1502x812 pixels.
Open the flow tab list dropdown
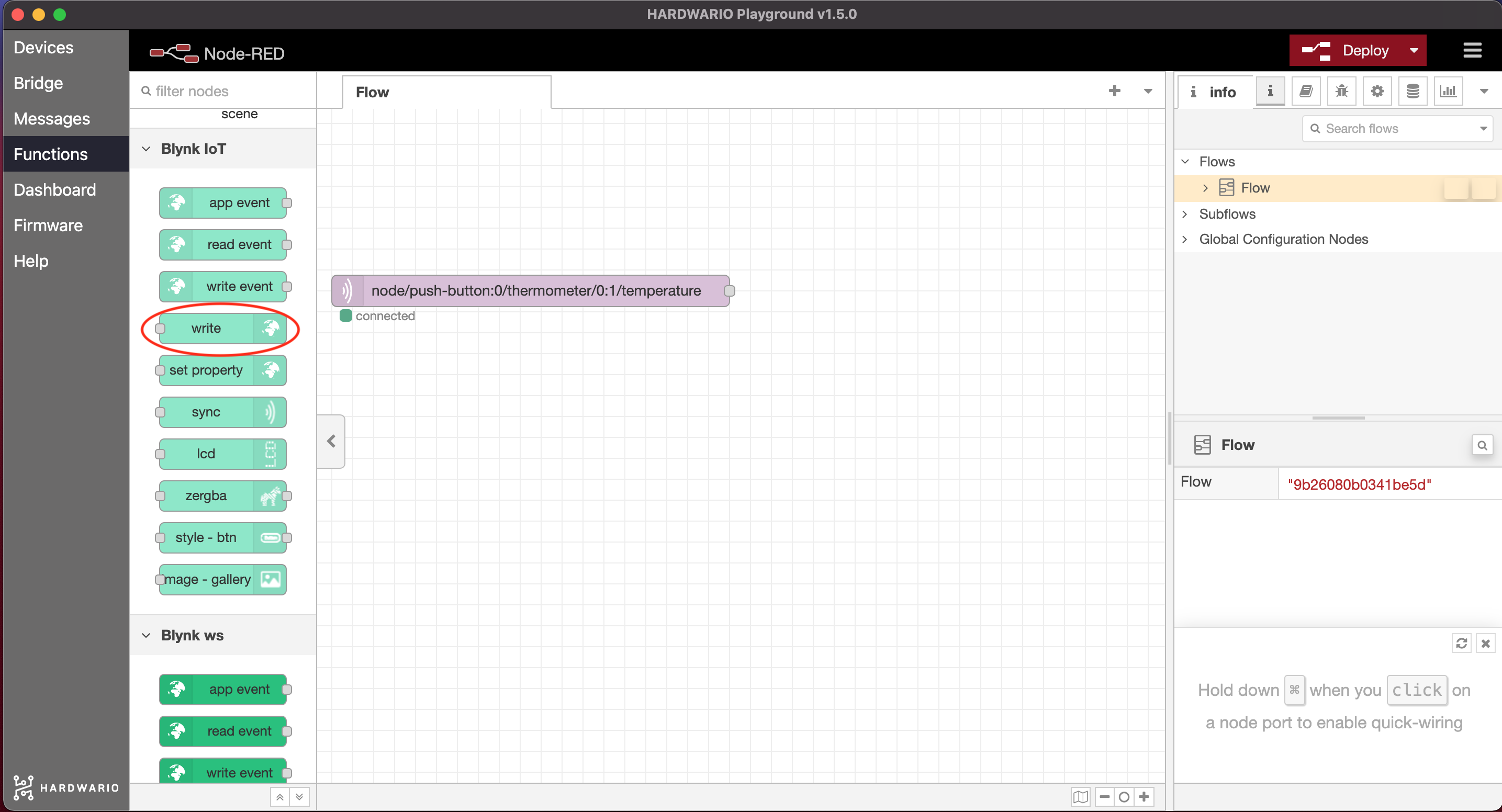click(1148, 91)
